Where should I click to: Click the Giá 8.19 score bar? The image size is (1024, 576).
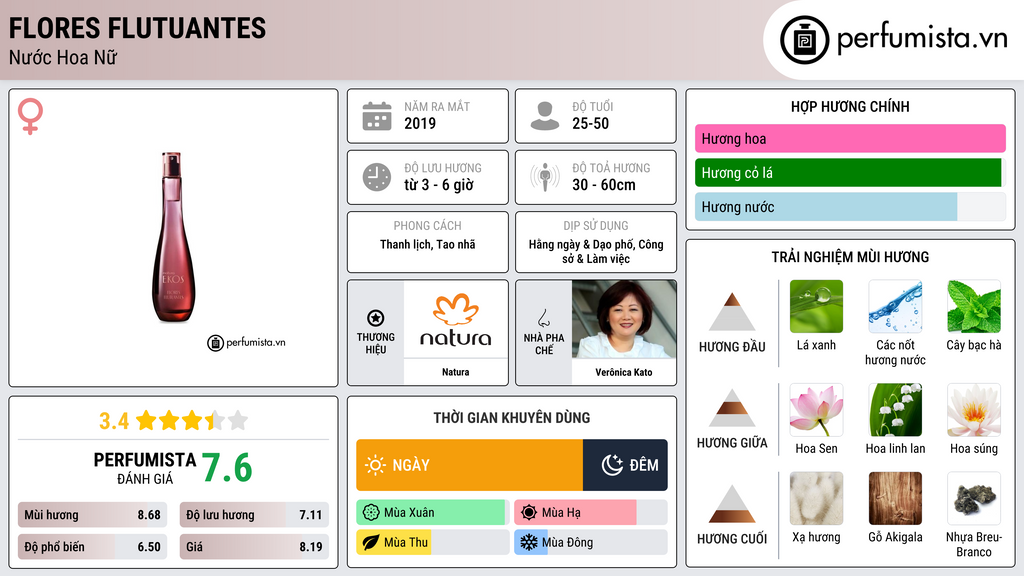pyautogui.click(x=254, y=547)
